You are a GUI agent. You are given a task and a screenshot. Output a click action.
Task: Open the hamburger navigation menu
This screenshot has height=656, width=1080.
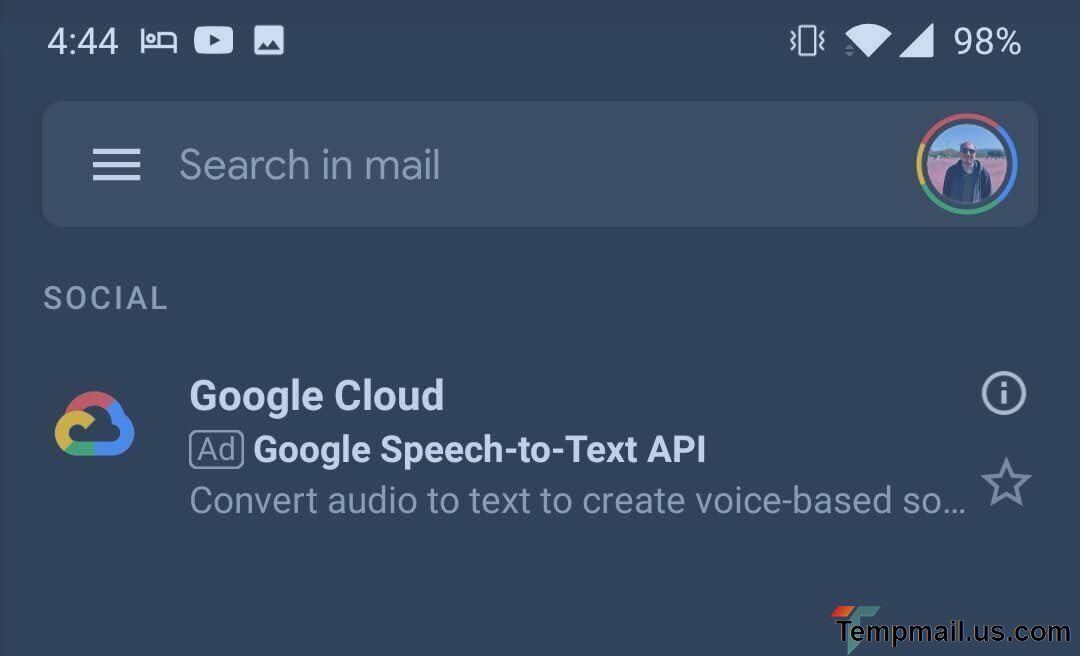(x=116, y=165)
